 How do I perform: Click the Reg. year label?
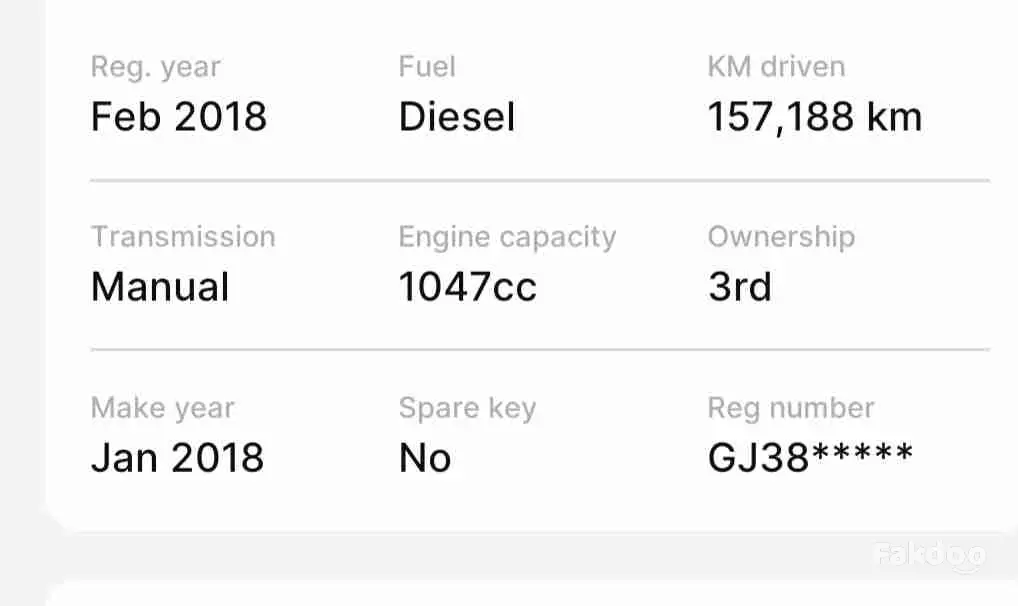point(156,68)
